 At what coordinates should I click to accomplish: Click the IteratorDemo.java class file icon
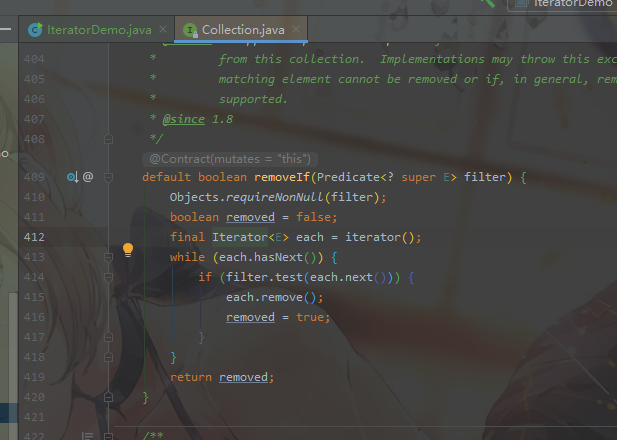36,29
